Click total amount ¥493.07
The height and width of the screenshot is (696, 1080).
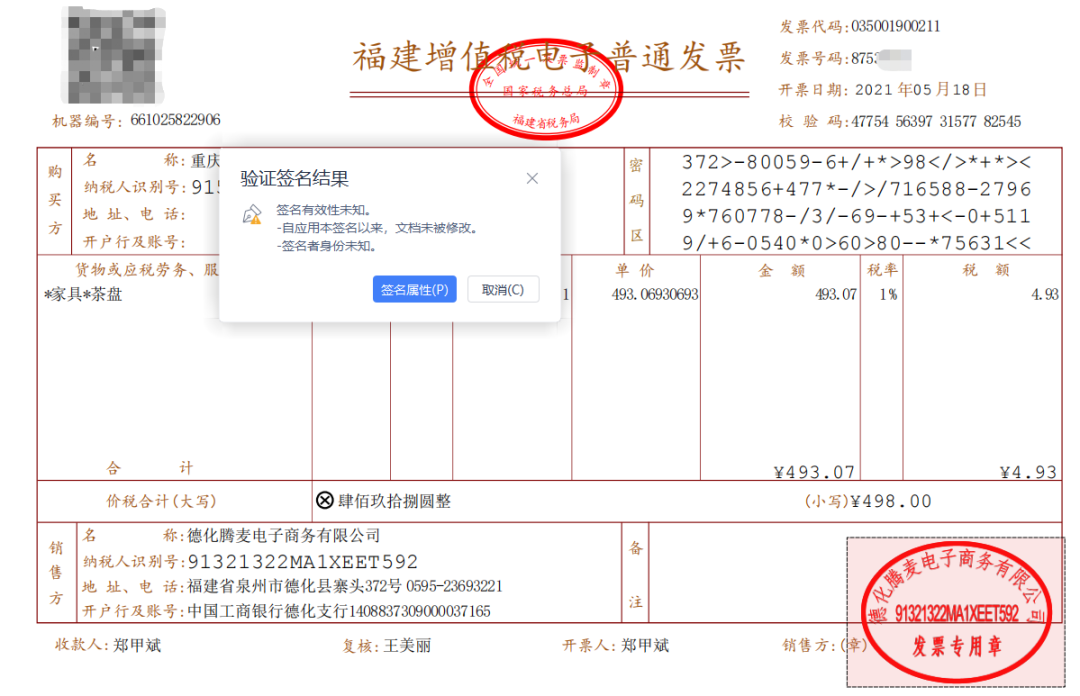pos(813,472)
